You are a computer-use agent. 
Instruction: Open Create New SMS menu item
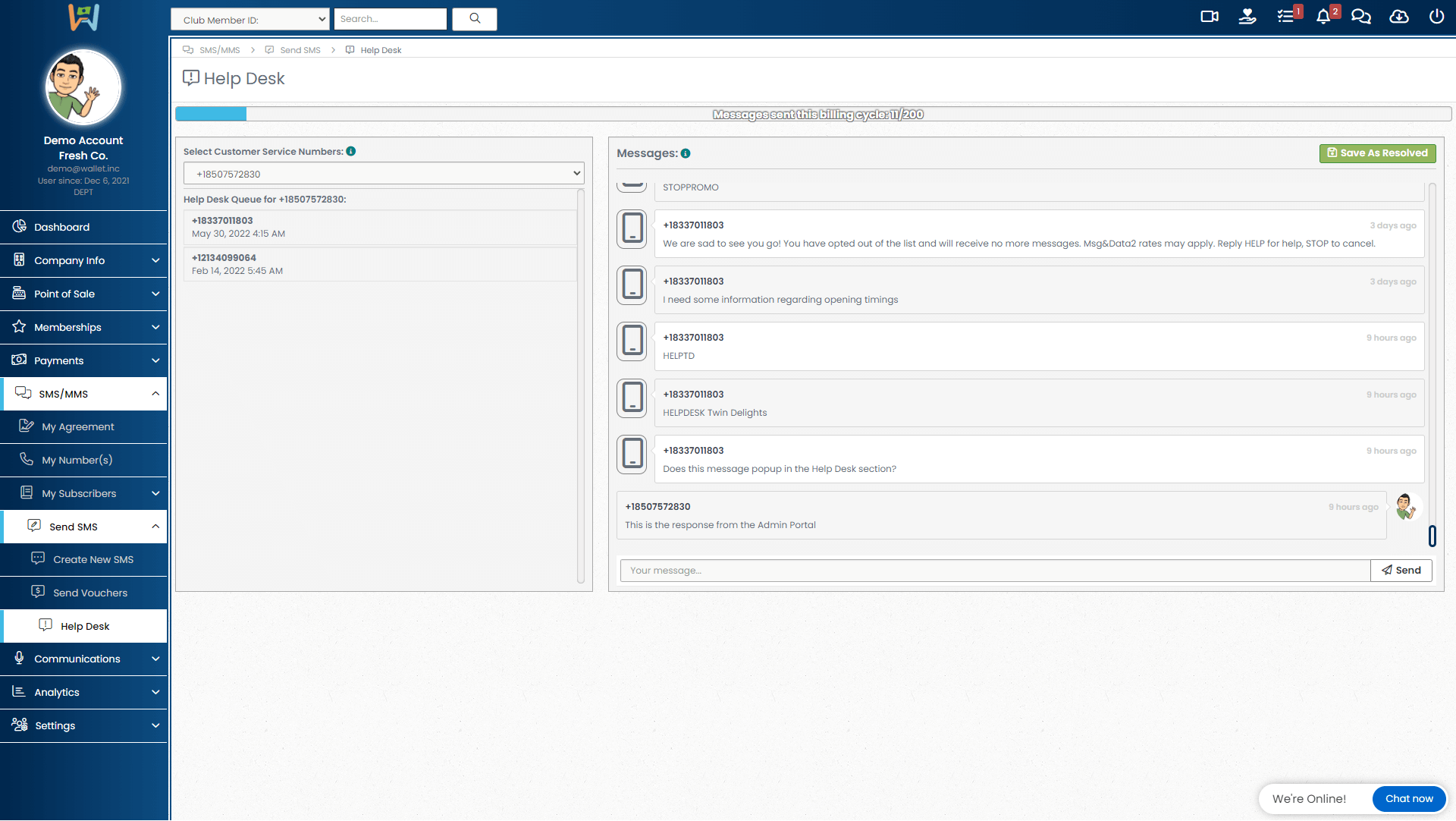93,559
